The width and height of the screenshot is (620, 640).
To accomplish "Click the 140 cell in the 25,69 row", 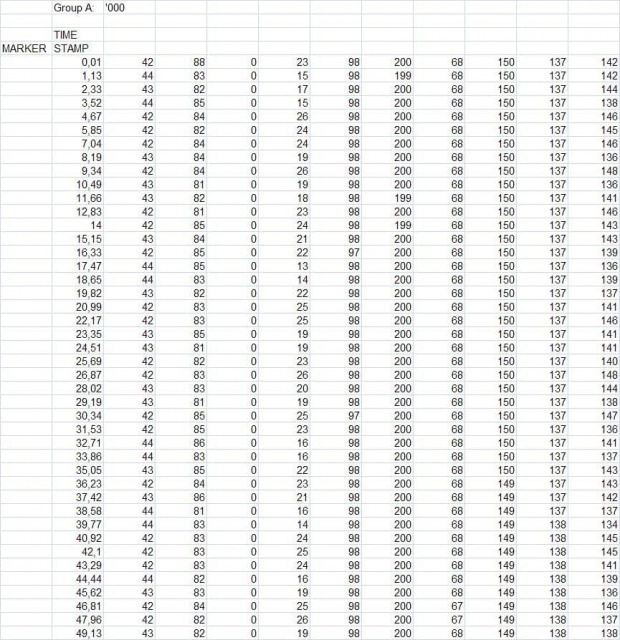I will point(594,361).
